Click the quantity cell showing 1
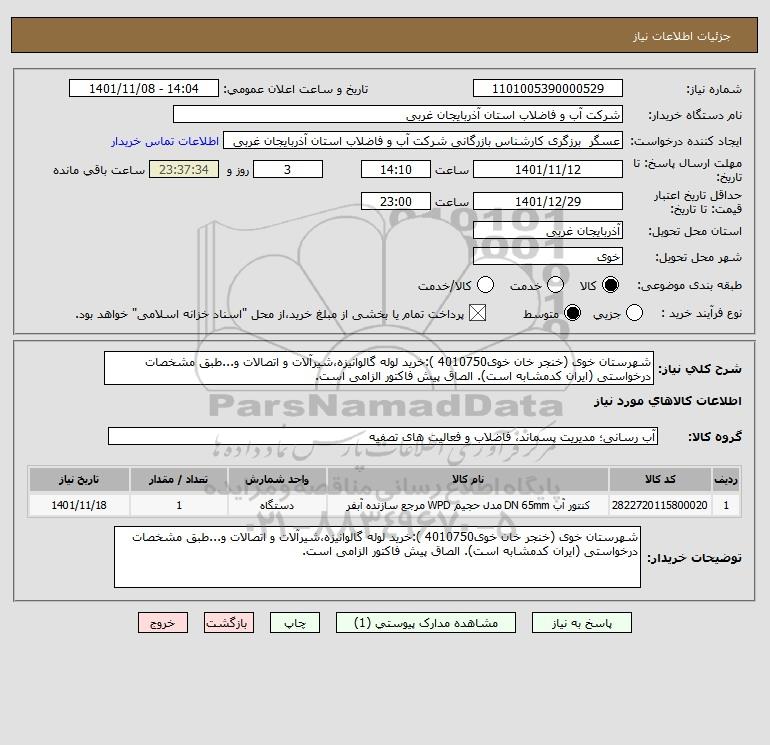770x745 pixels. coord(179,505)
